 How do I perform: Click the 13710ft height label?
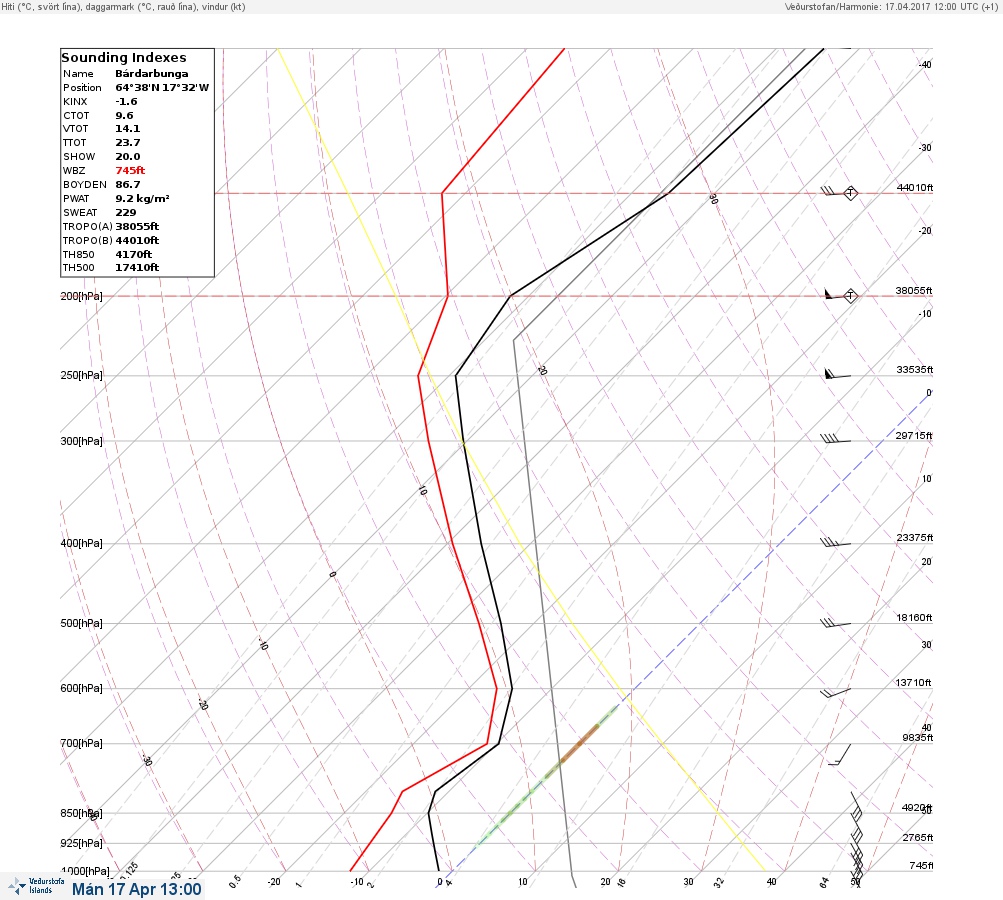coord(913,683)
